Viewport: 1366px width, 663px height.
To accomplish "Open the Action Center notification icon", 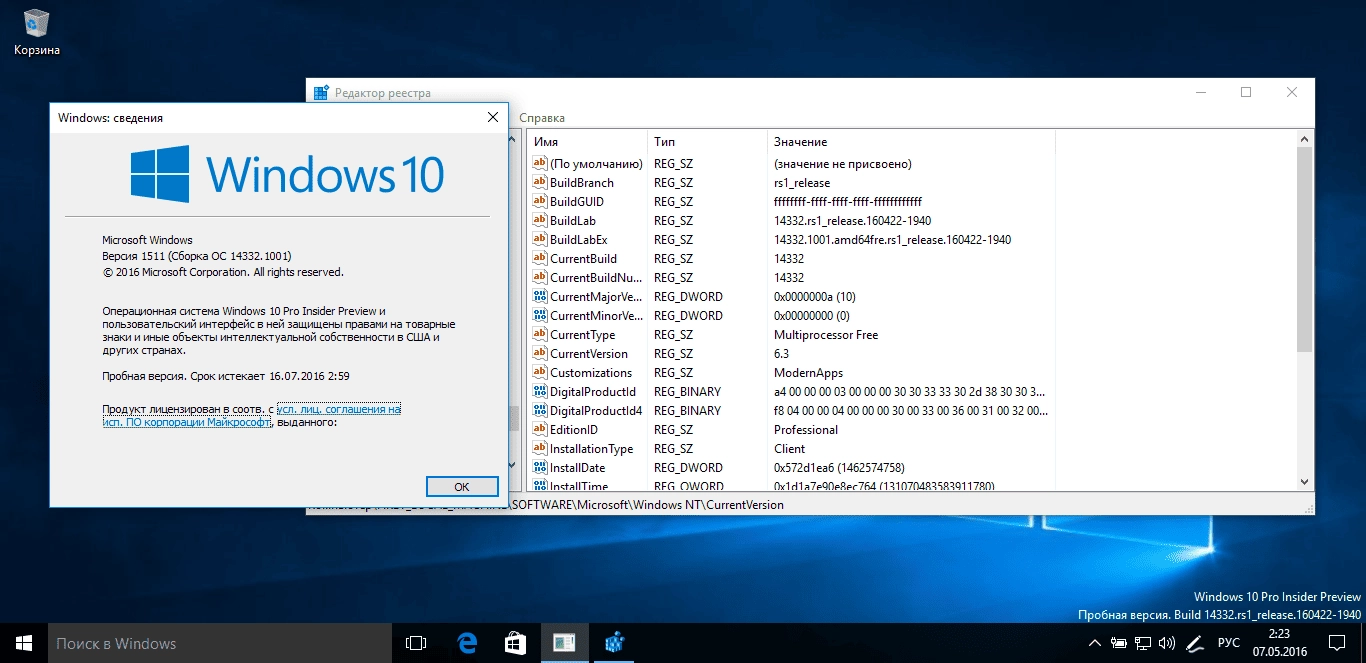I will click(1337, 643).
